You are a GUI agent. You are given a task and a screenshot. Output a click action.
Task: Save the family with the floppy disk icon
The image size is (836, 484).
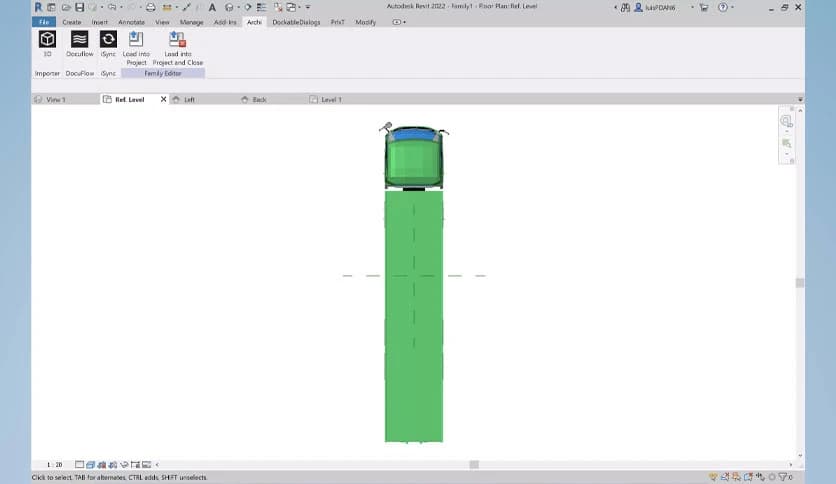tap(79, 7)
